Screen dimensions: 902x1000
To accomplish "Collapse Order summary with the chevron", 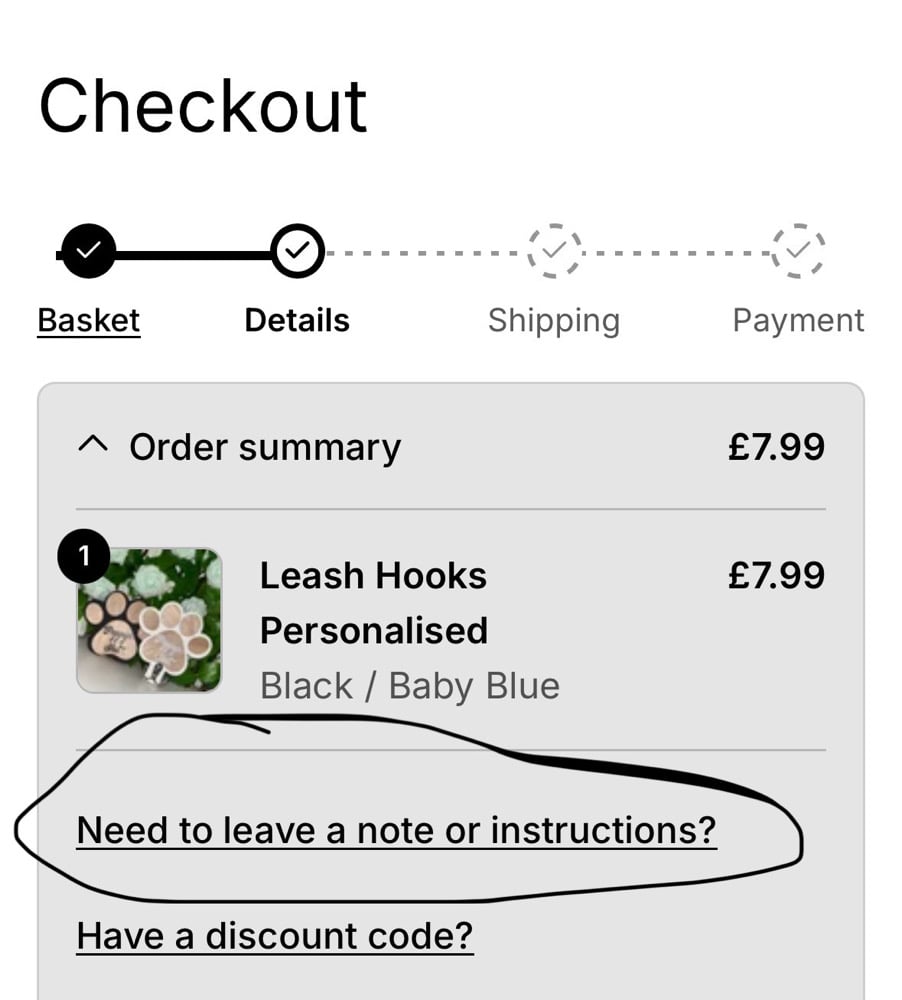I will (x=93, y=447).
